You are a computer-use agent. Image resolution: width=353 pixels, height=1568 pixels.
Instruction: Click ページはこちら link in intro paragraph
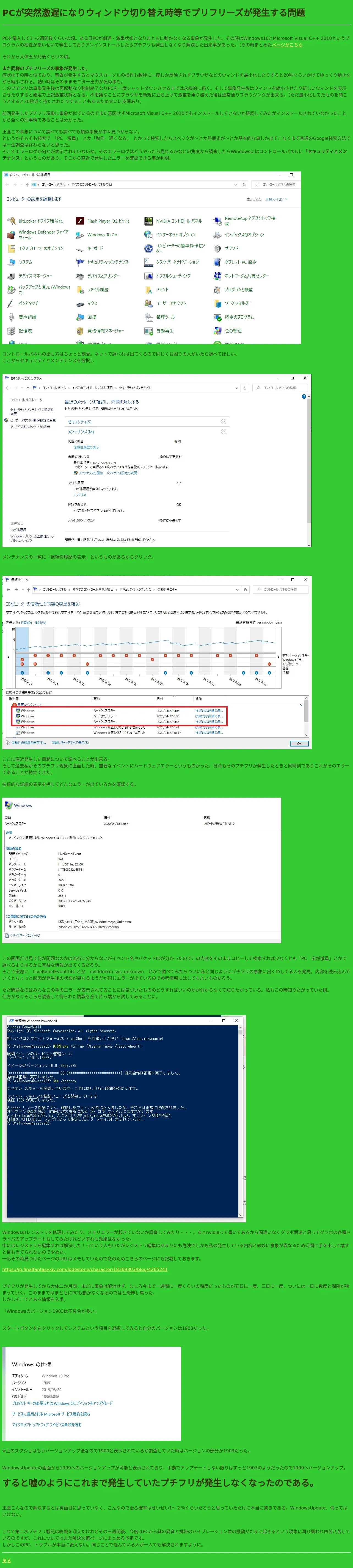tap(287, 45)
